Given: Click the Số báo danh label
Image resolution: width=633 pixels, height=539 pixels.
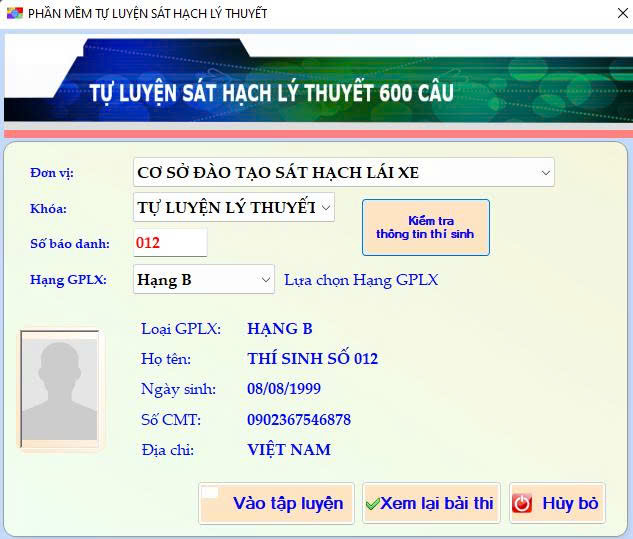Looking at the screenshot, I should point(70,243).
